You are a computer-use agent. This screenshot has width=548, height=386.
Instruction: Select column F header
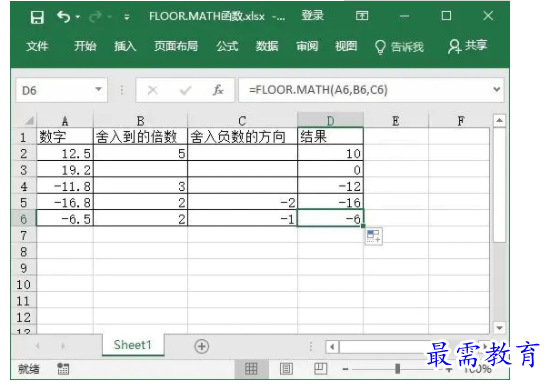[x=461, y=121]
